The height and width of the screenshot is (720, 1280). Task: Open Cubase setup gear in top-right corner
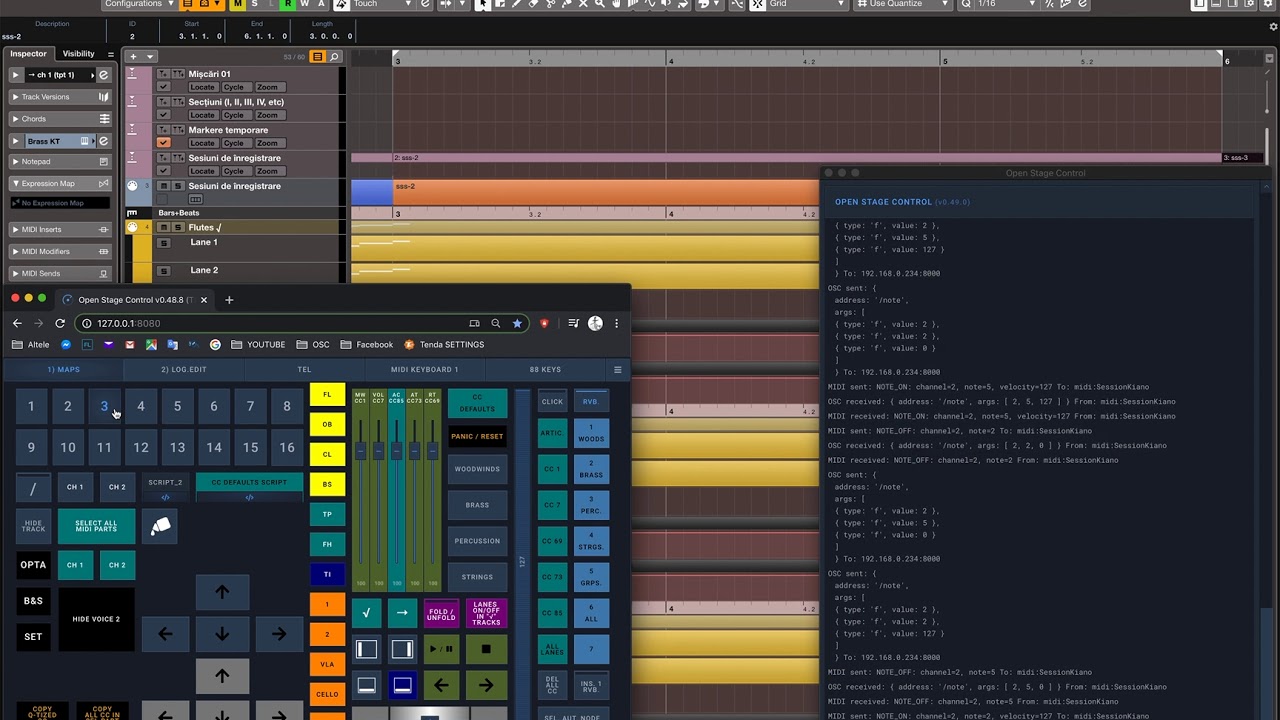coord(1266,4)
